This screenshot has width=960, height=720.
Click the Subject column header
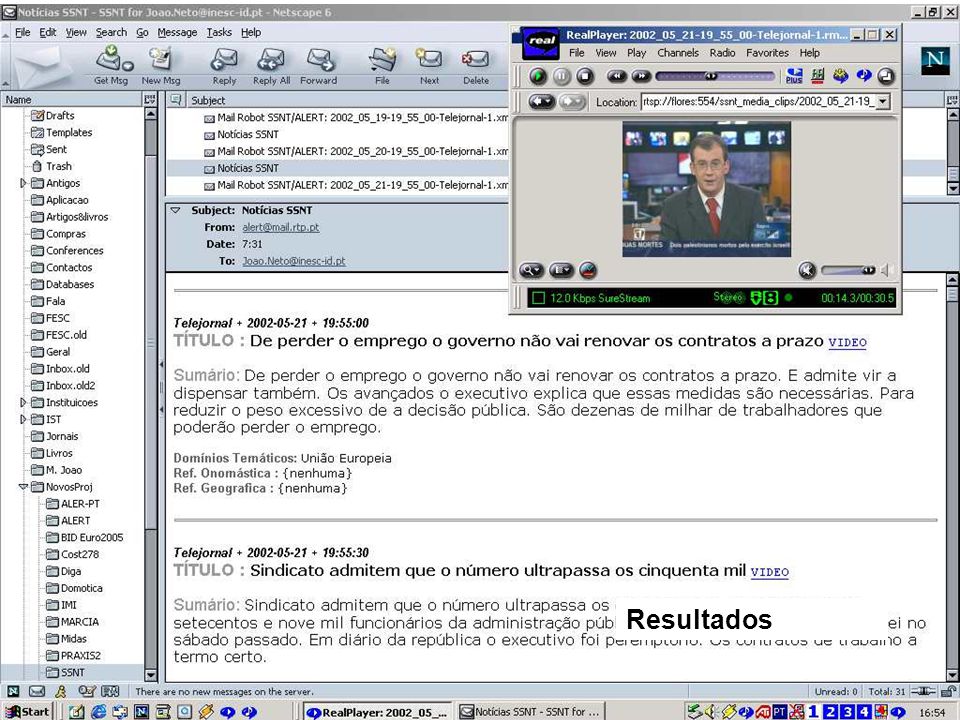(x=348, y=100)
